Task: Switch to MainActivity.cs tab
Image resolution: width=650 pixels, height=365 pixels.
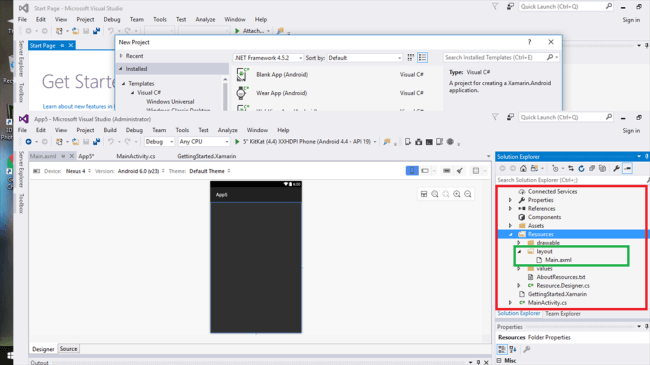Action: (136, 156)
